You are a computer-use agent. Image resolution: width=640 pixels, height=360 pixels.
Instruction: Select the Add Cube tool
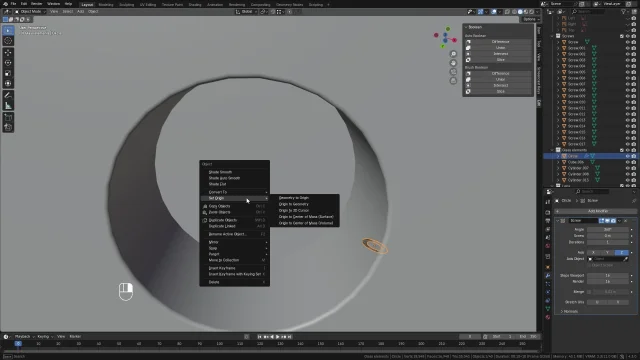pos(8,118)
